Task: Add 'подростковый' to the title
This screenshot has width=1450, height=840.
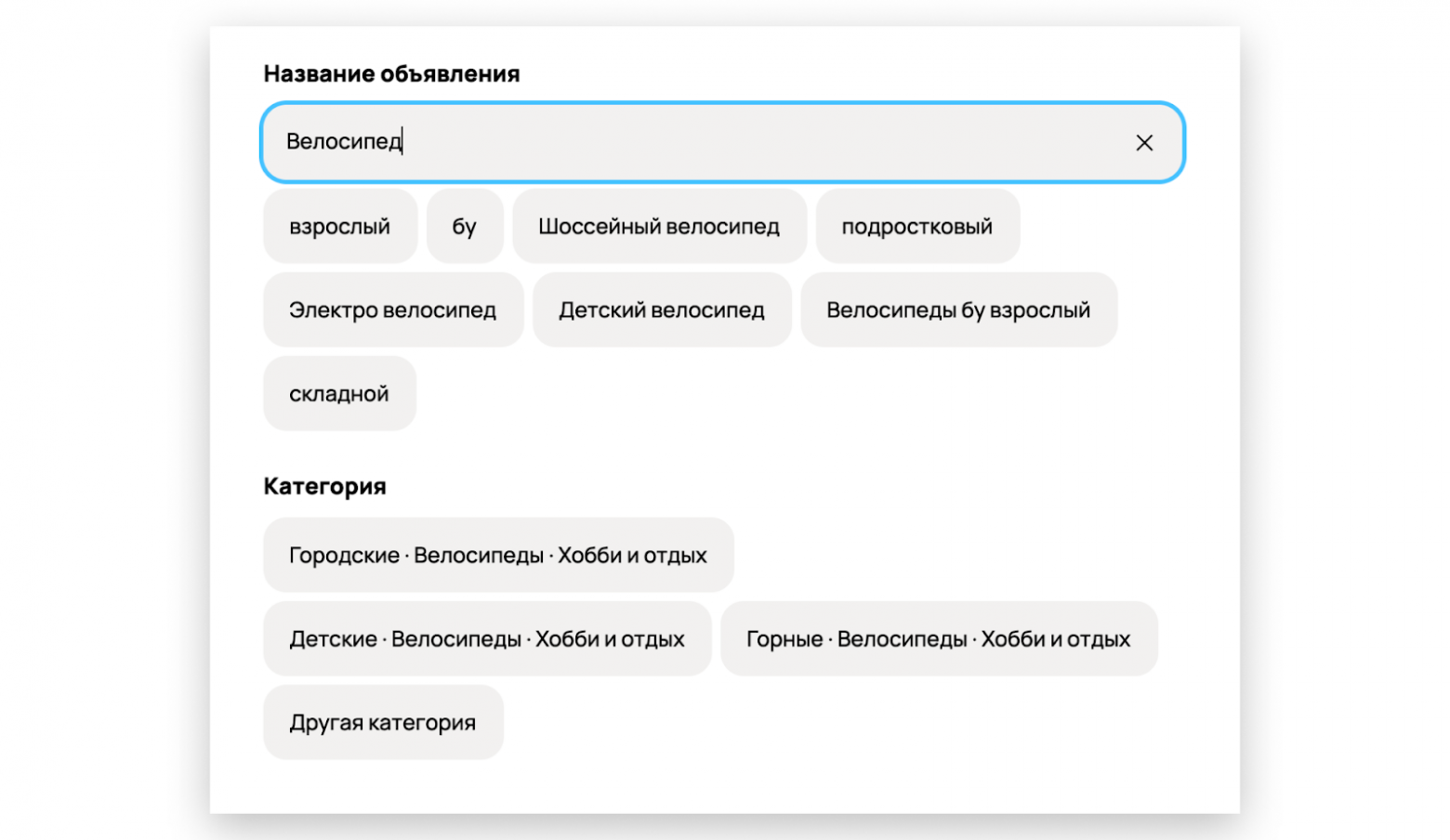Action: coord(916,226)
